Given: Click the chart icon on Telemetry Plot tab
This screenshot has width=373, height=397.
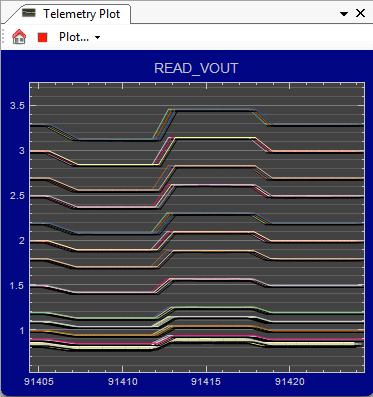Looking at the screenshot, I should point(29,13).
